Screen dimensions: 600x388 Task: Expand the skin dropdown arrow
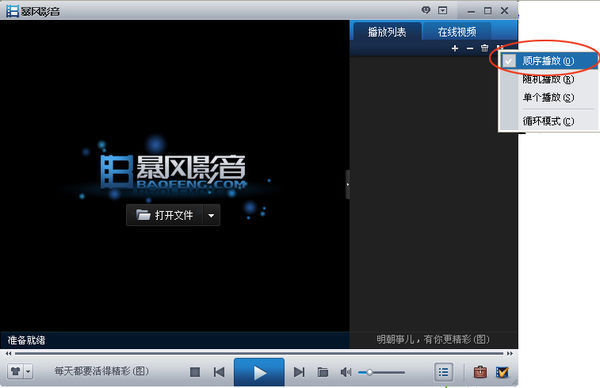click(x=28, y=371)
